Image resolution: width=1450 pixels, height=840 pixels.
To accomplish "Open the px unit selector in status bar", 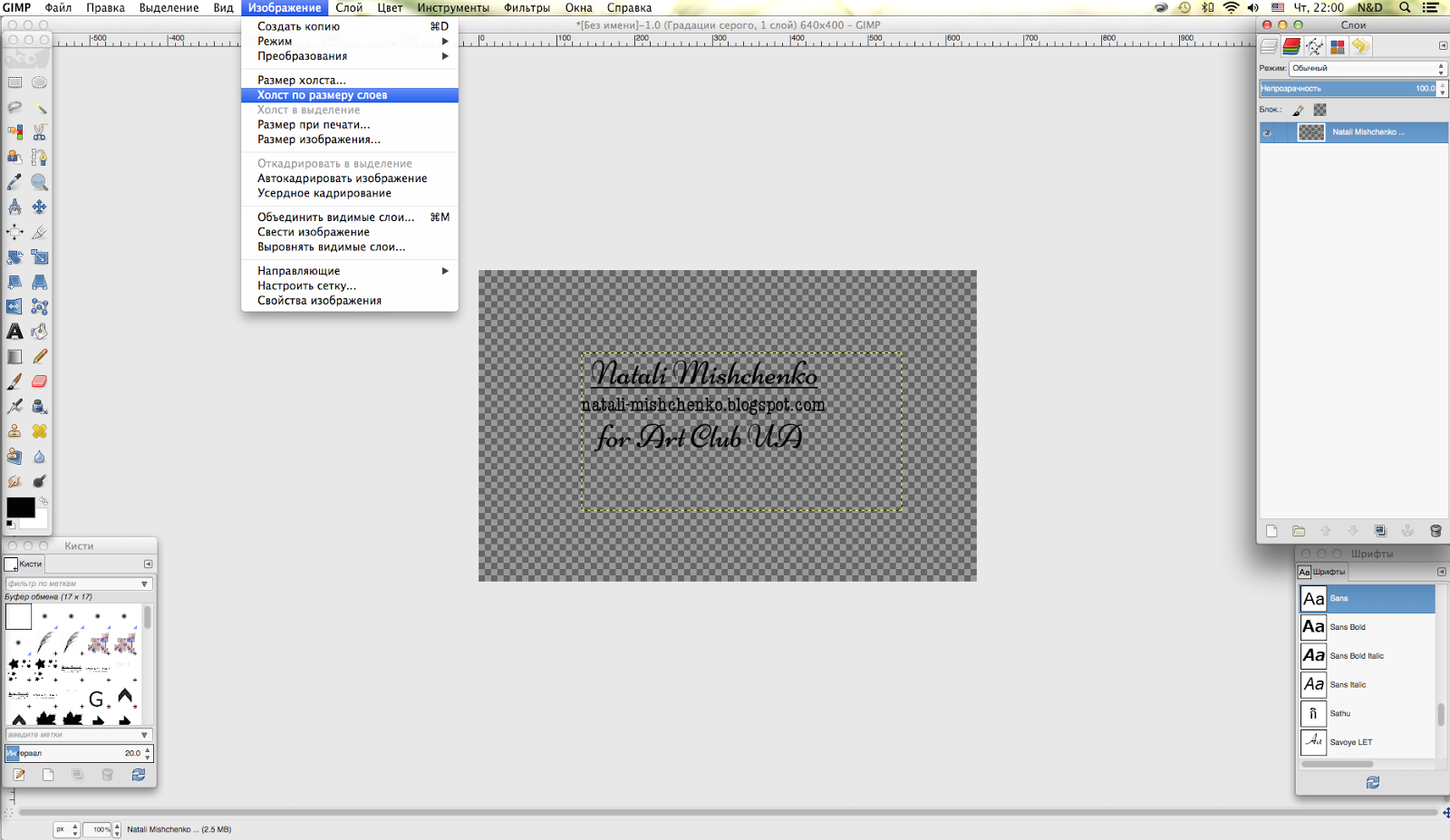I will click(67, 829).
